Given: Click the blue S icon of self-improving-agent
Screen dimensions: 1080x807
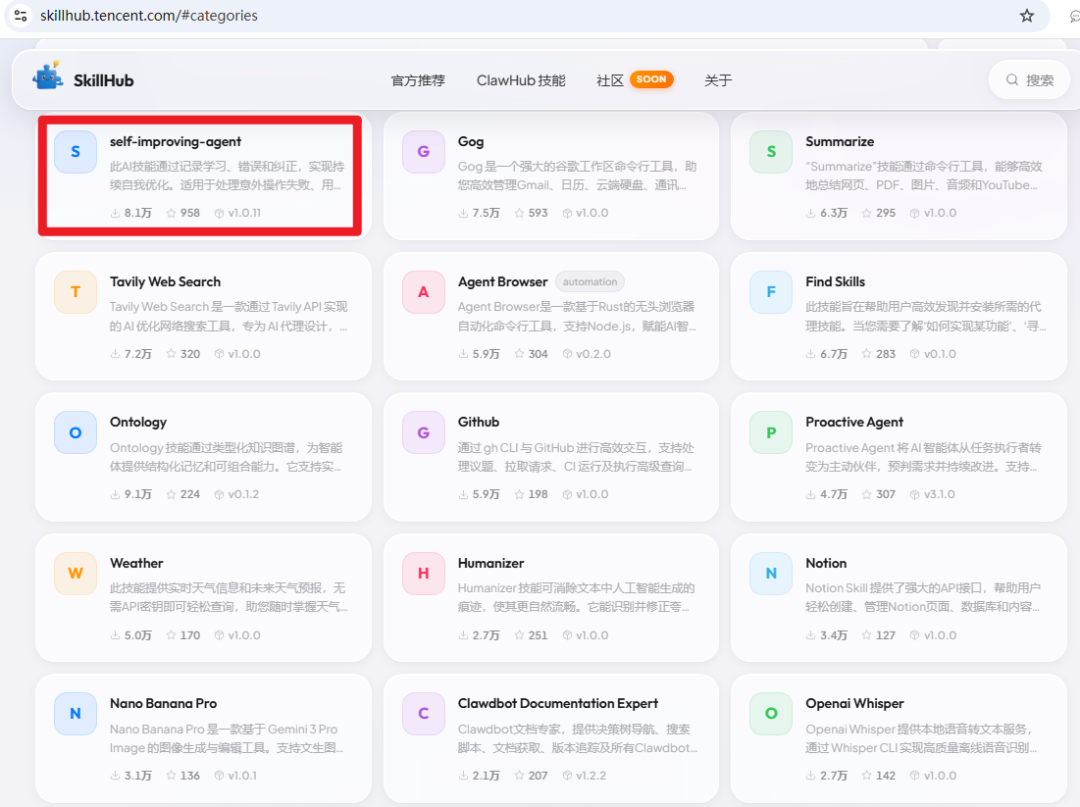Looking at the screenshot, I should [x=75, y=151].
